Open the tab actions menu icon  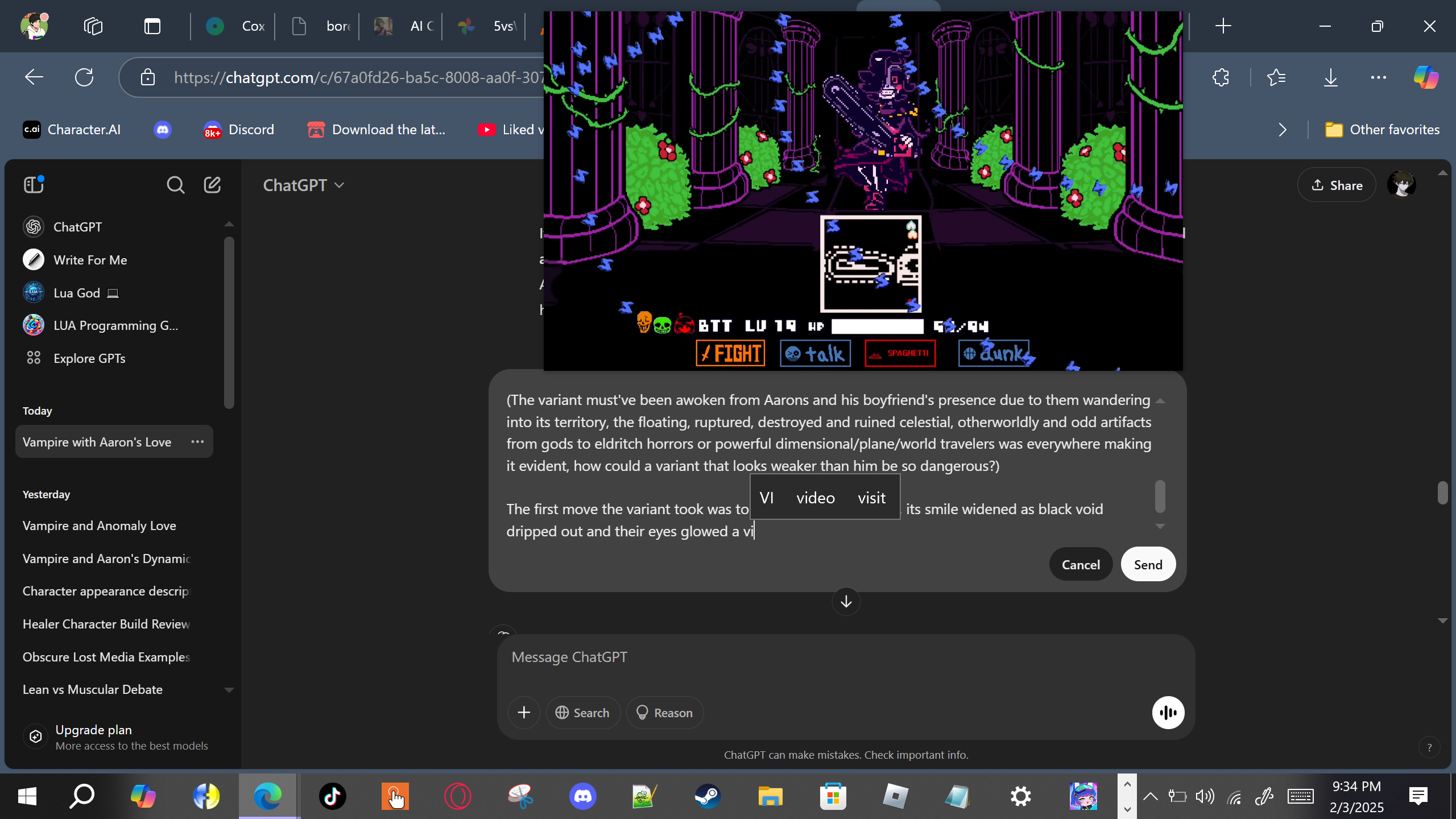pos(152,26)
